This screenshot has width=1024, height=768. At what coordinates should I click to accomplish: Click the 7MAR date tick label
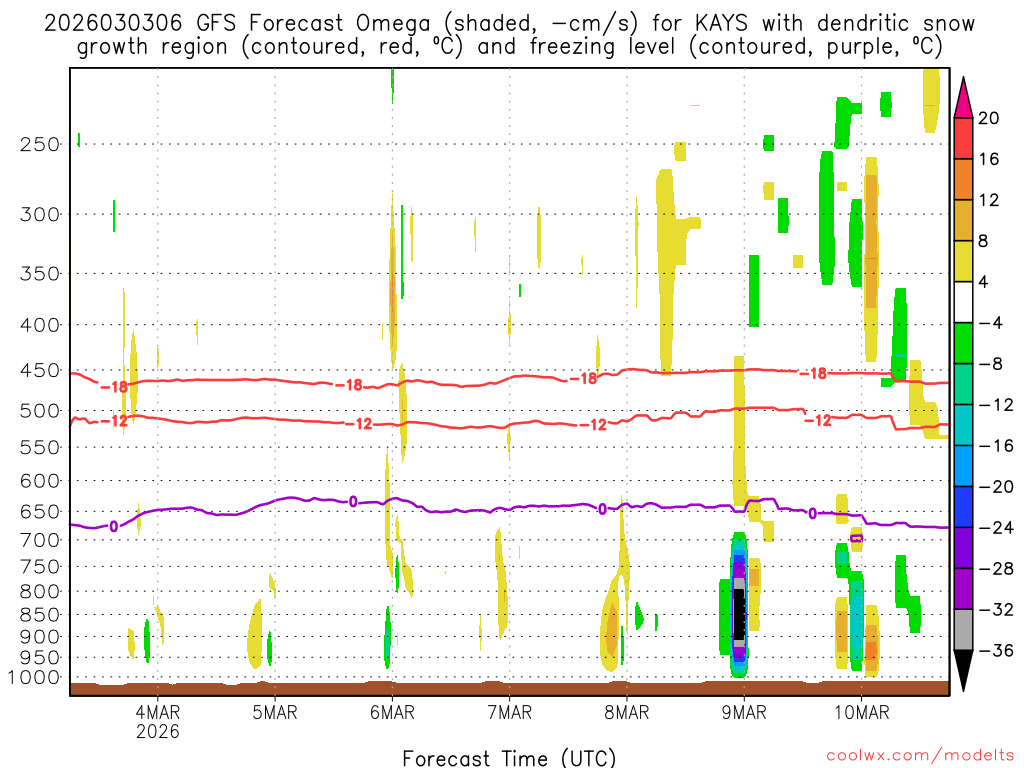point(509,712)
